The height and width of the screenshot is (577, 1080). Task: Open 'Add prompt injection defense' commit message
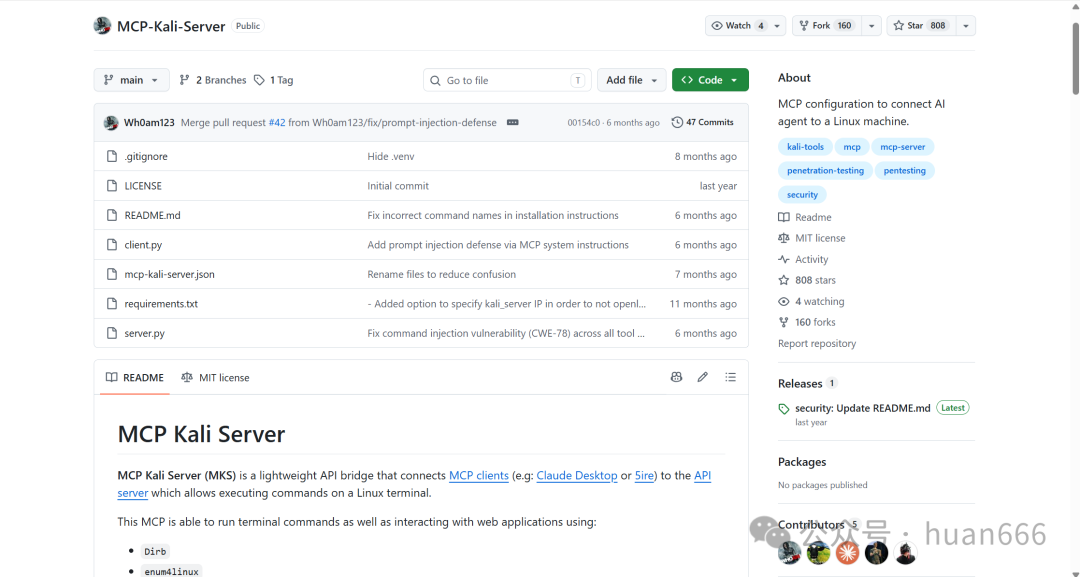click(x=498, y=244)
